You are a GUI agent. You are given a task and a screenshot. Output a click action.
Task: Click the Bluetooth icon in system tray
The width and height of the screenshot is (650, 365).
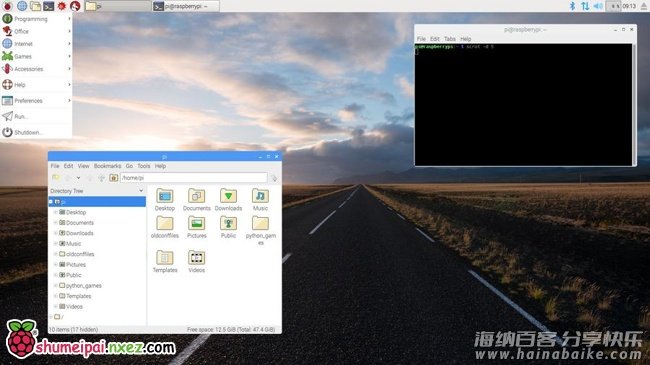tap(572, 6)
